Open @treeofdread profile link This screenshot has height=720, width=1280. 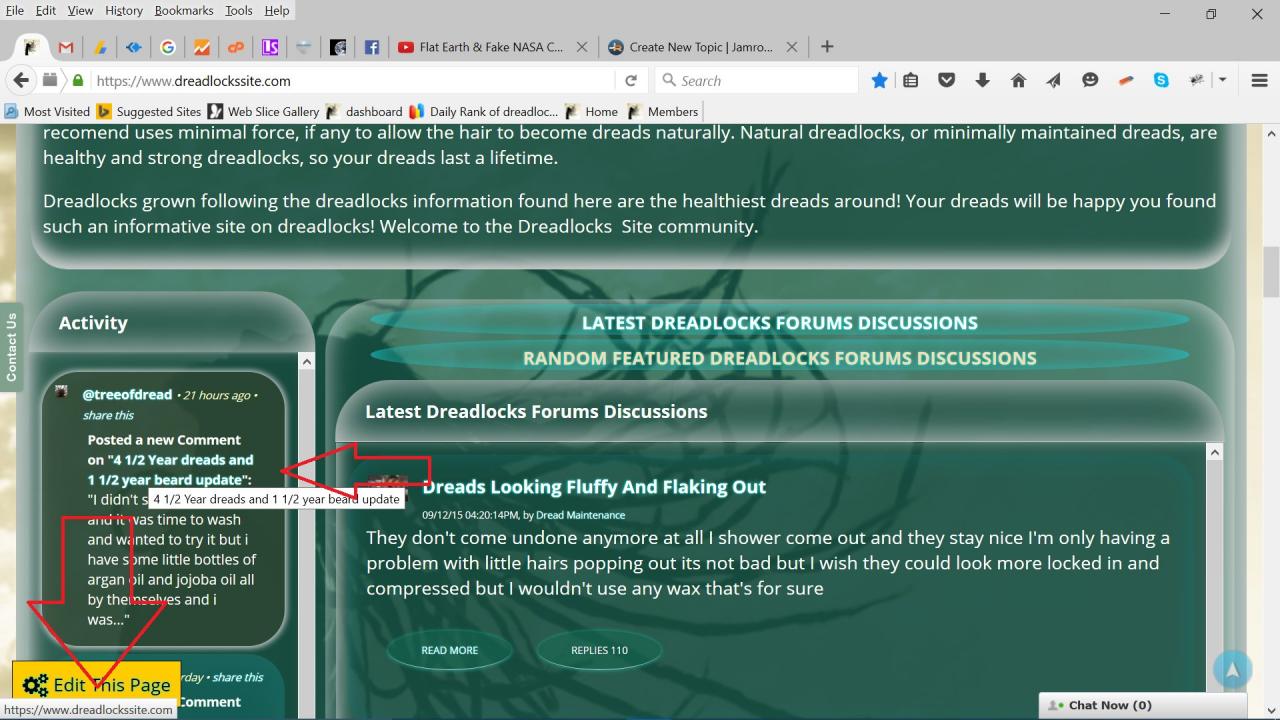point(127,395)
